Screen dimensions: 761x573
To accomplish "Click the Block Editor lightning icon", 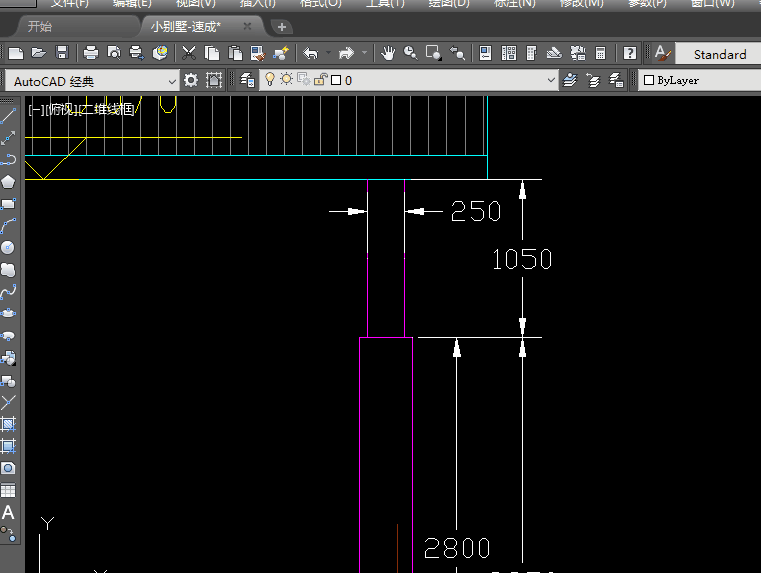I will [281, 52].
